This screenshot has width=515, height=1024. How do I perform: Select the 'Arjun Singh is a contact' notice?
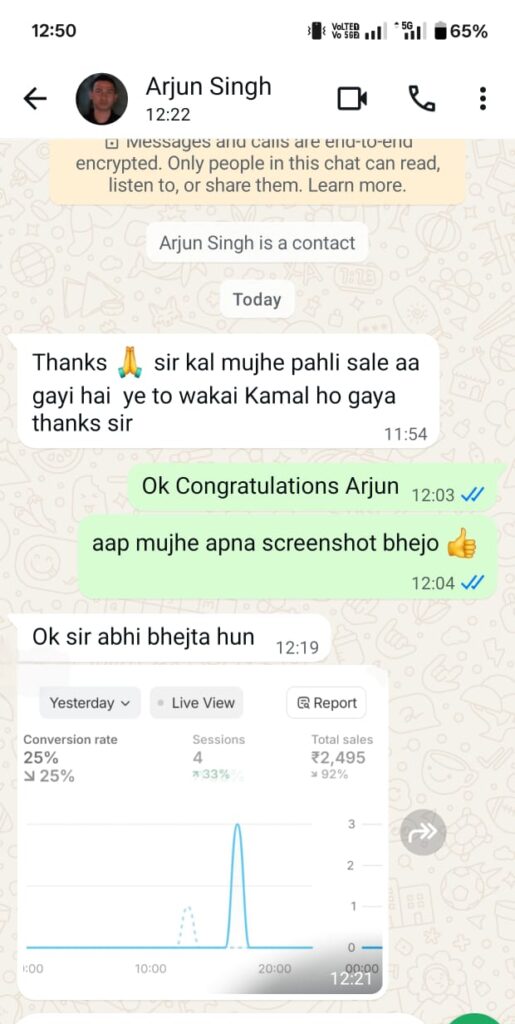(257, 243)
